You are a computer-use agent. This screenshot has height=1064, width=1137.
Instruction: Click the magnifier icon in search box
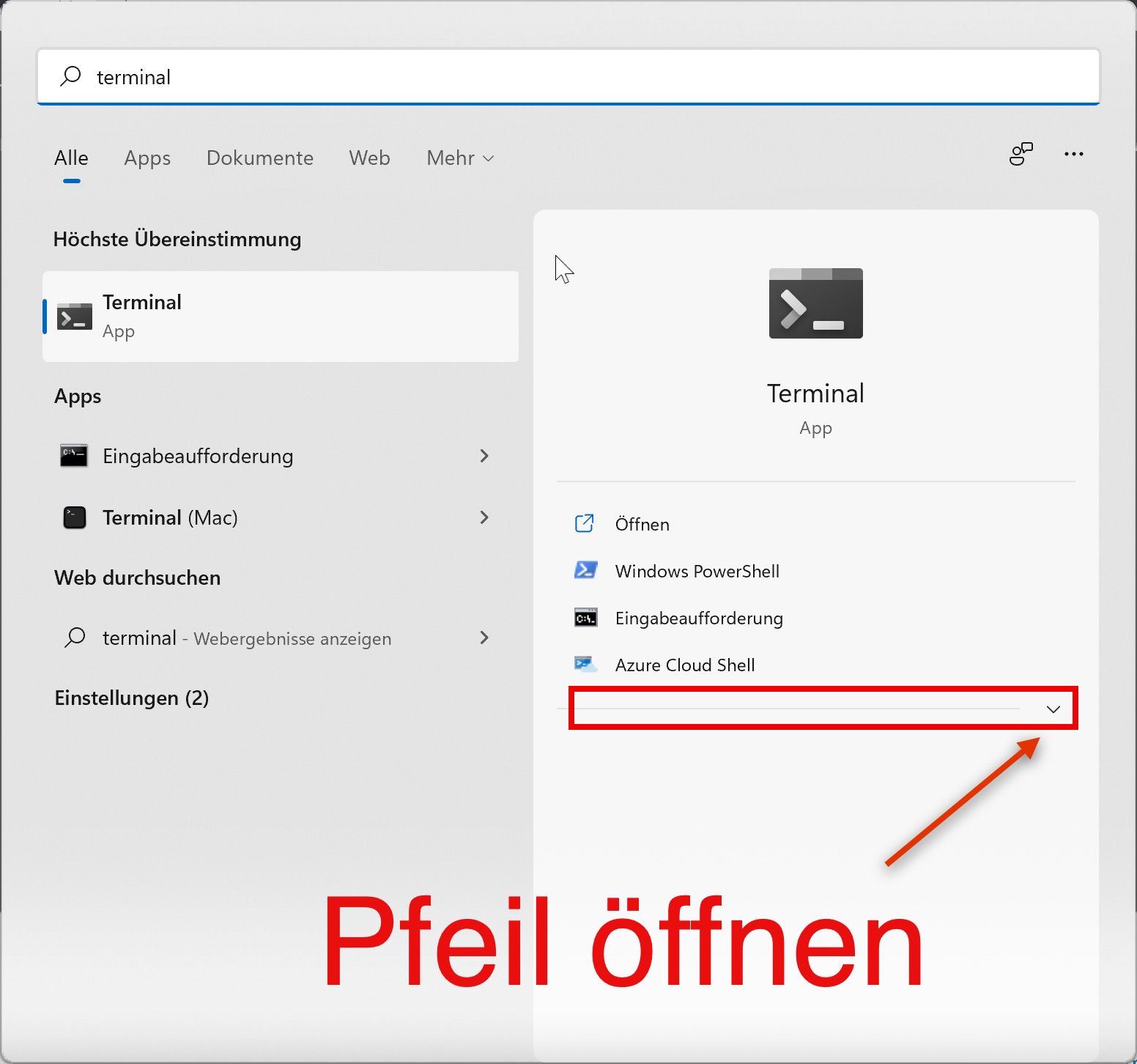tap(71, 76)
